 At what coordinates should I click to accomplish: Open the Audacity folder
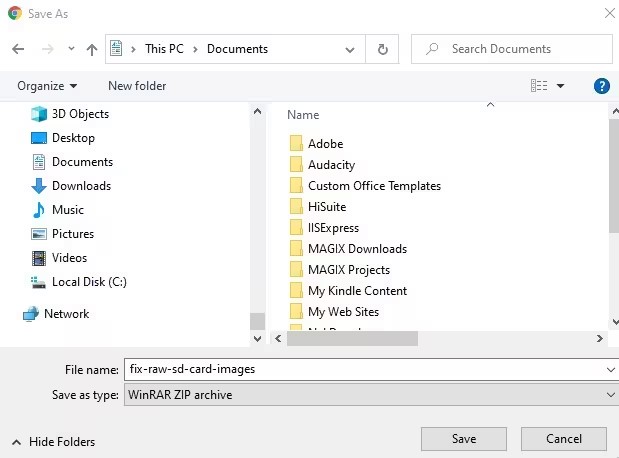[331, 165]
